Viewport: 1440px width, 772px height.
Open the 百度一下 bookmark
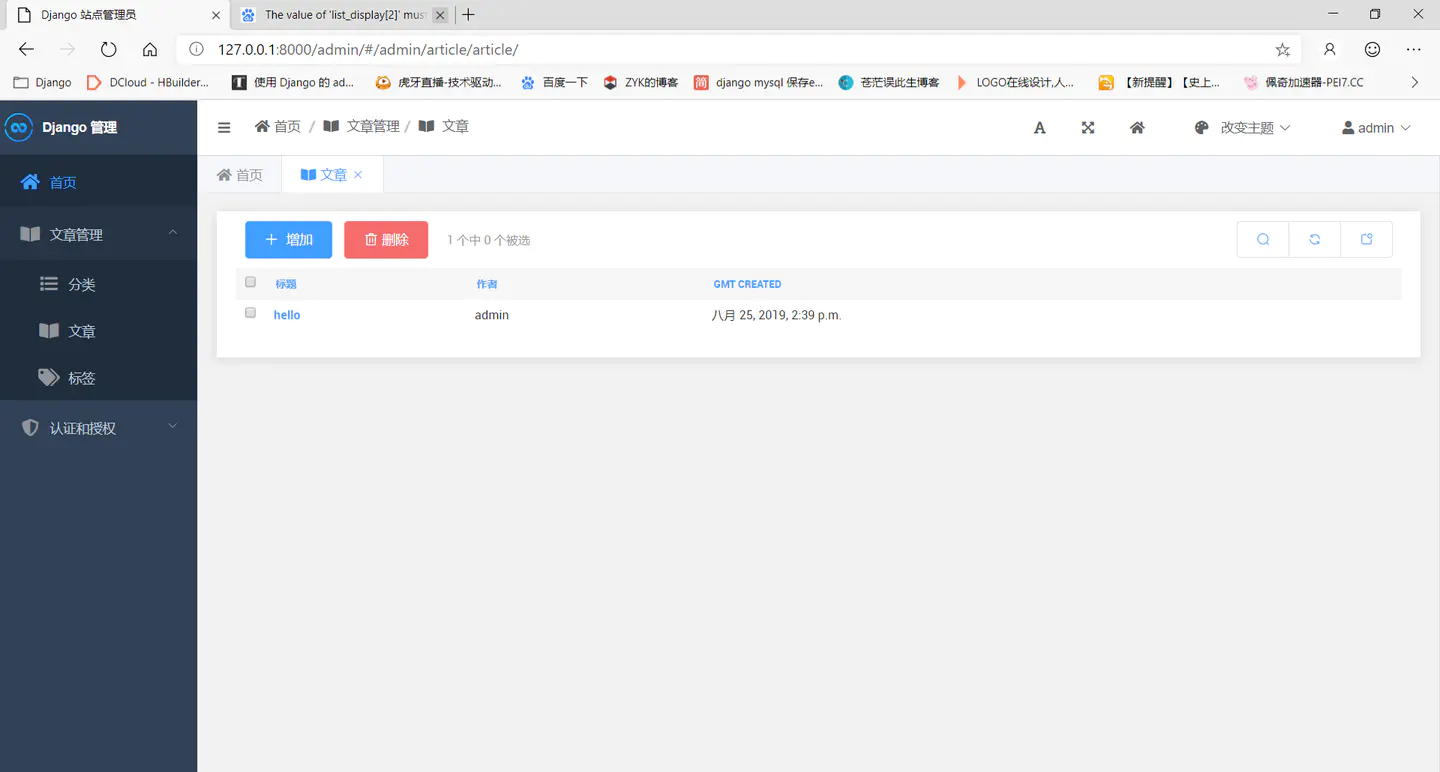point(554,82)
